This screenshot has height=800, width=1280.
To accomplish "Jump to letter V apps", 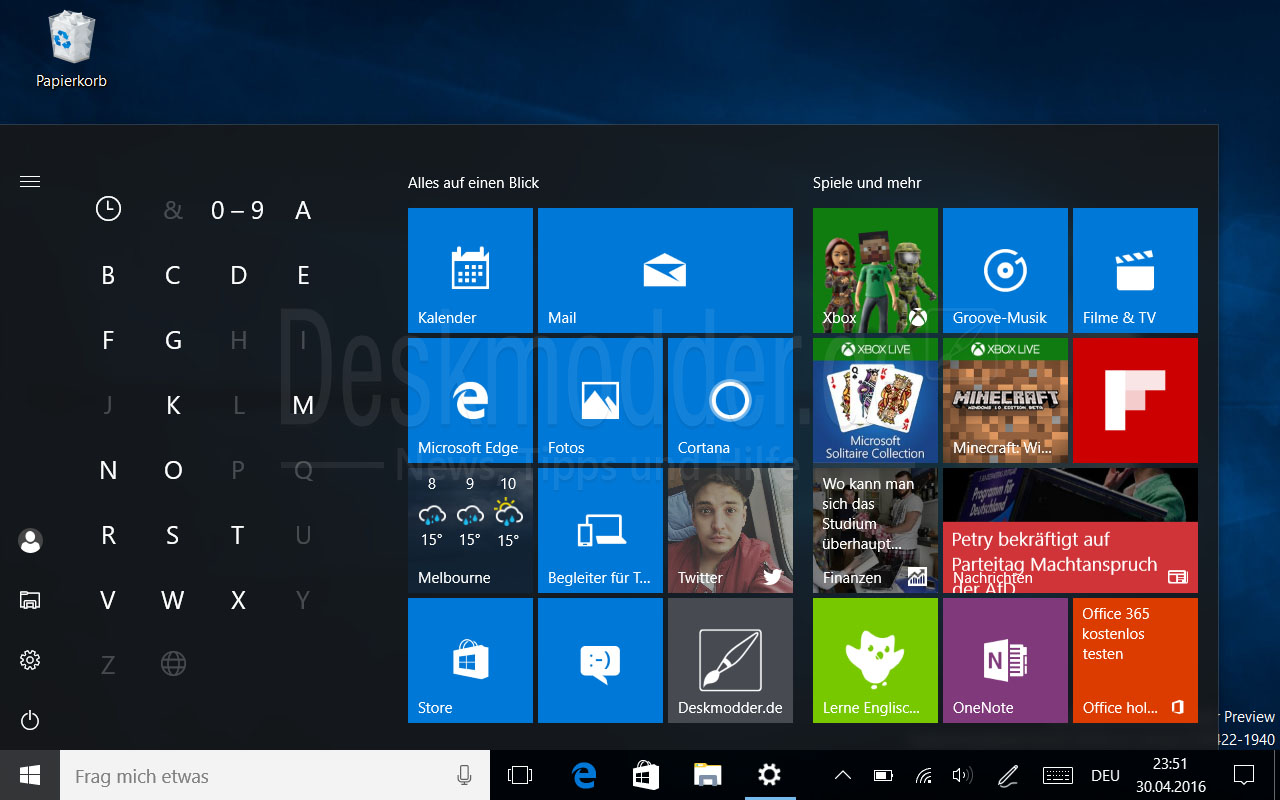I will pyautogui.click(x=108, y=600).
